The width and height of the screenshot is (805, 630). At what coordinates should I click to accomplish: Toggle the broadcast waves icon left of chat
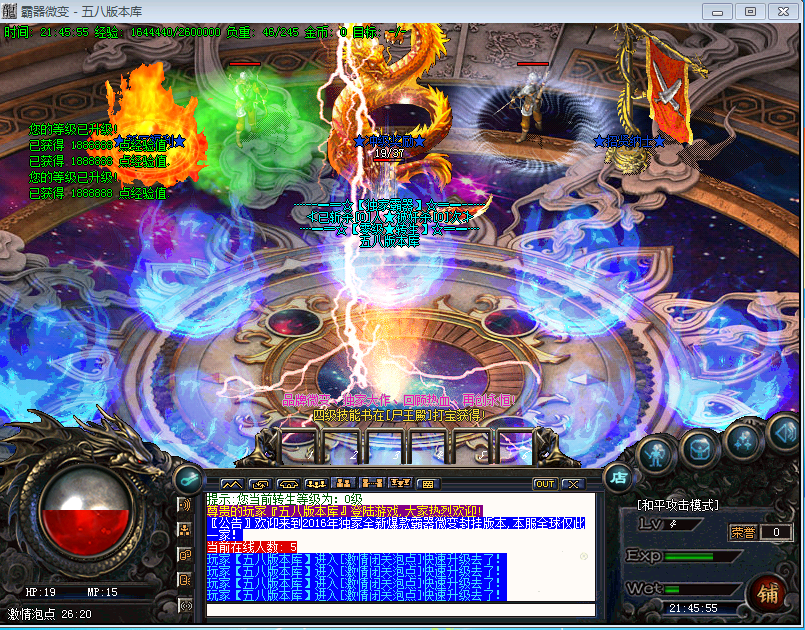(185, 605)
